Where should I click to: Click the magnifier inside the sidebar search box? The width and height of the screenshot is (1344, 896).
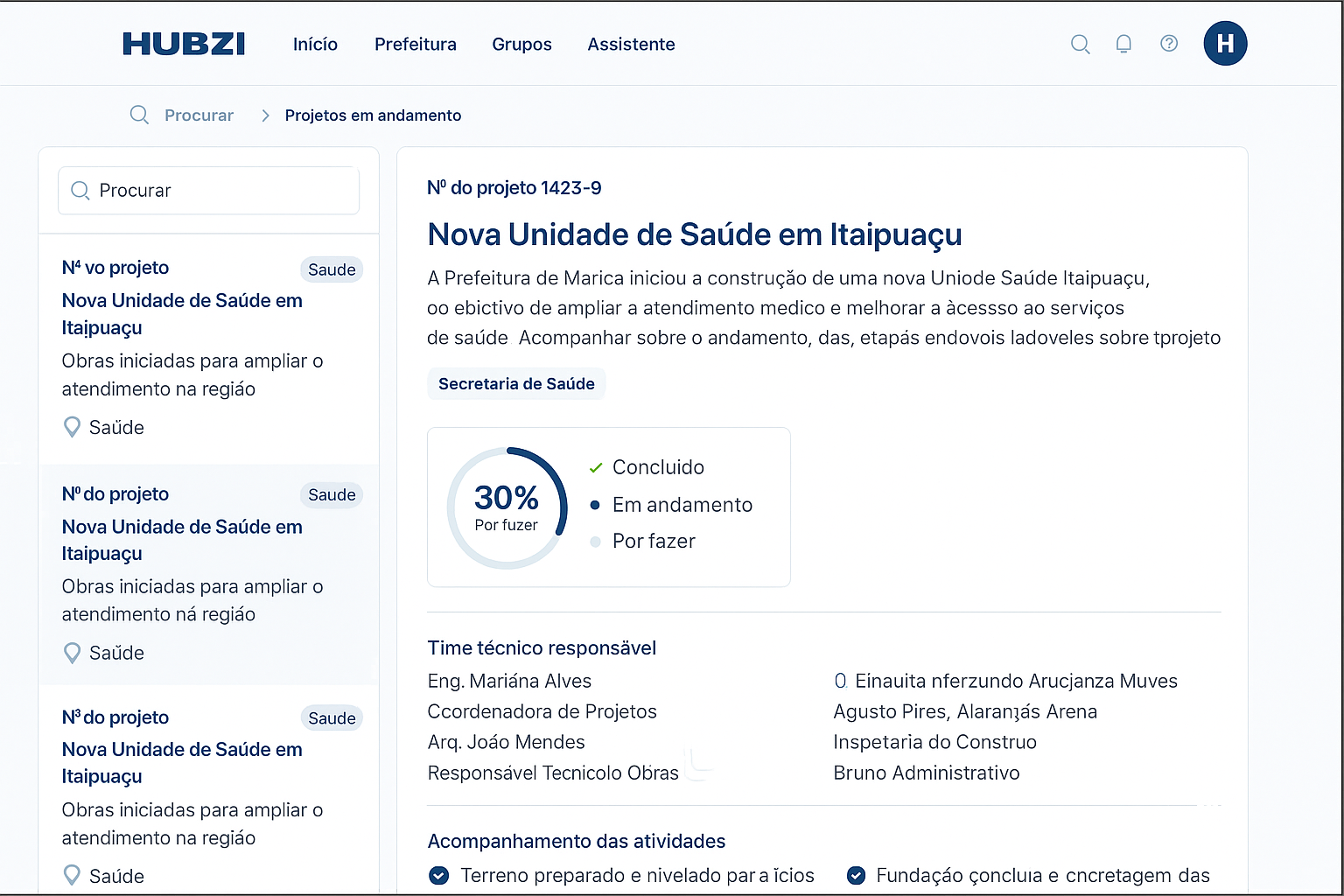pyautogui.click(x=80, y=190)
